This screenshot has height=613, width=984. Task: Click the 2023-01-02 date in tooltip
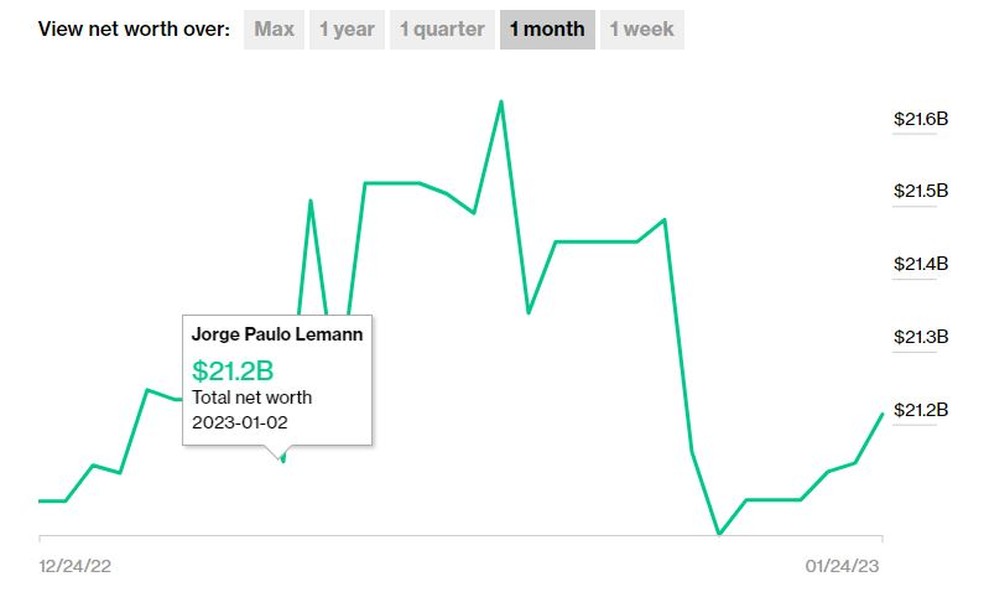click(240, 422)
